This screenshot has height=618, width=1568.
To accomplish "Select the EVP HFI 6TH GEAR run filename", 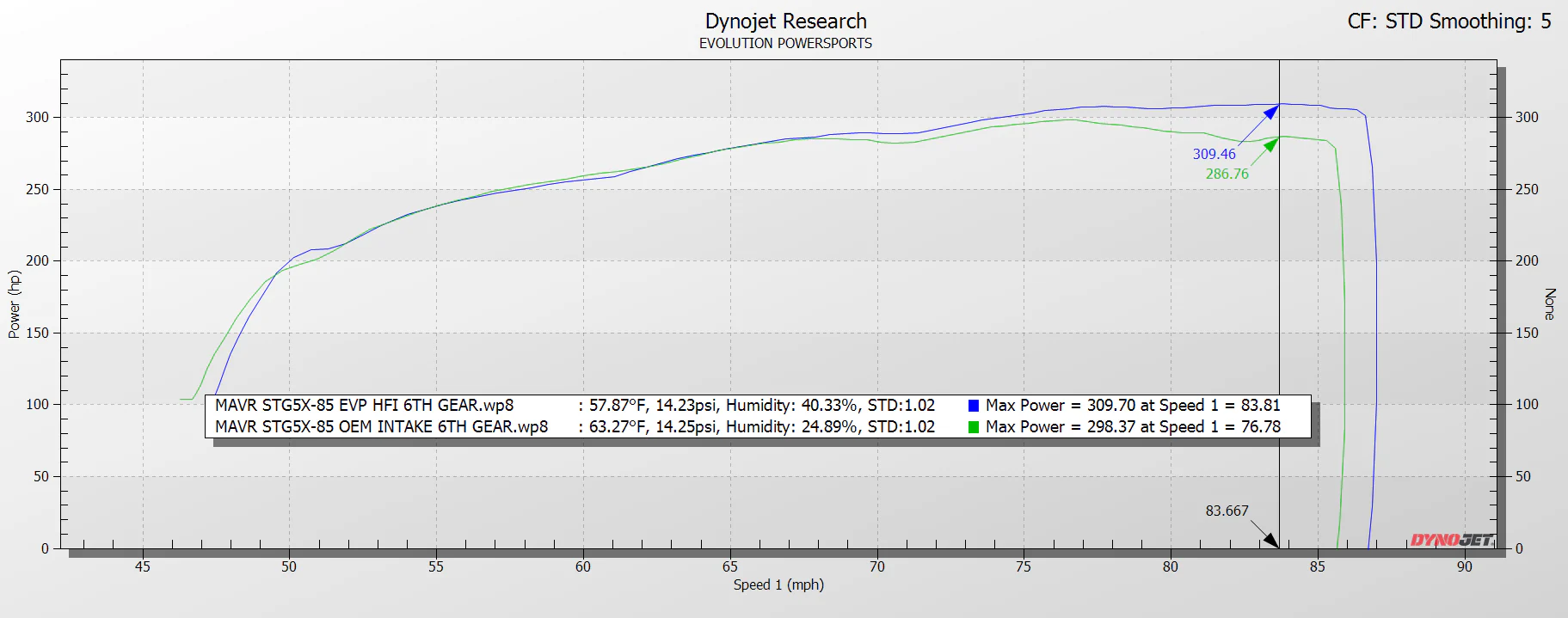I will (x=364, y=406).
